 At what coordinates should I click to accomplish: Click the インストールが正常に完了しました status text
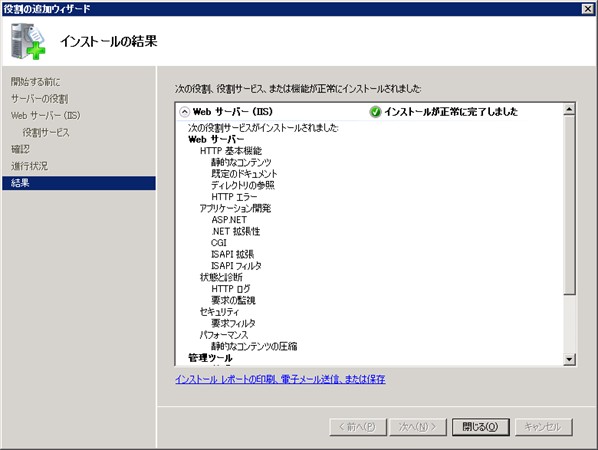(451, 112)
